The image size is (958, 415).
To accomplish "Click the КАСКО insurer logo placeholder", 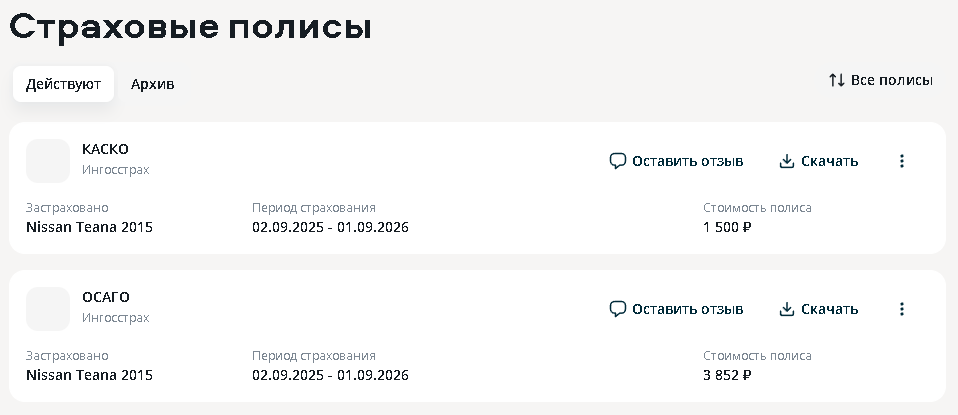I will click(48, 161).
